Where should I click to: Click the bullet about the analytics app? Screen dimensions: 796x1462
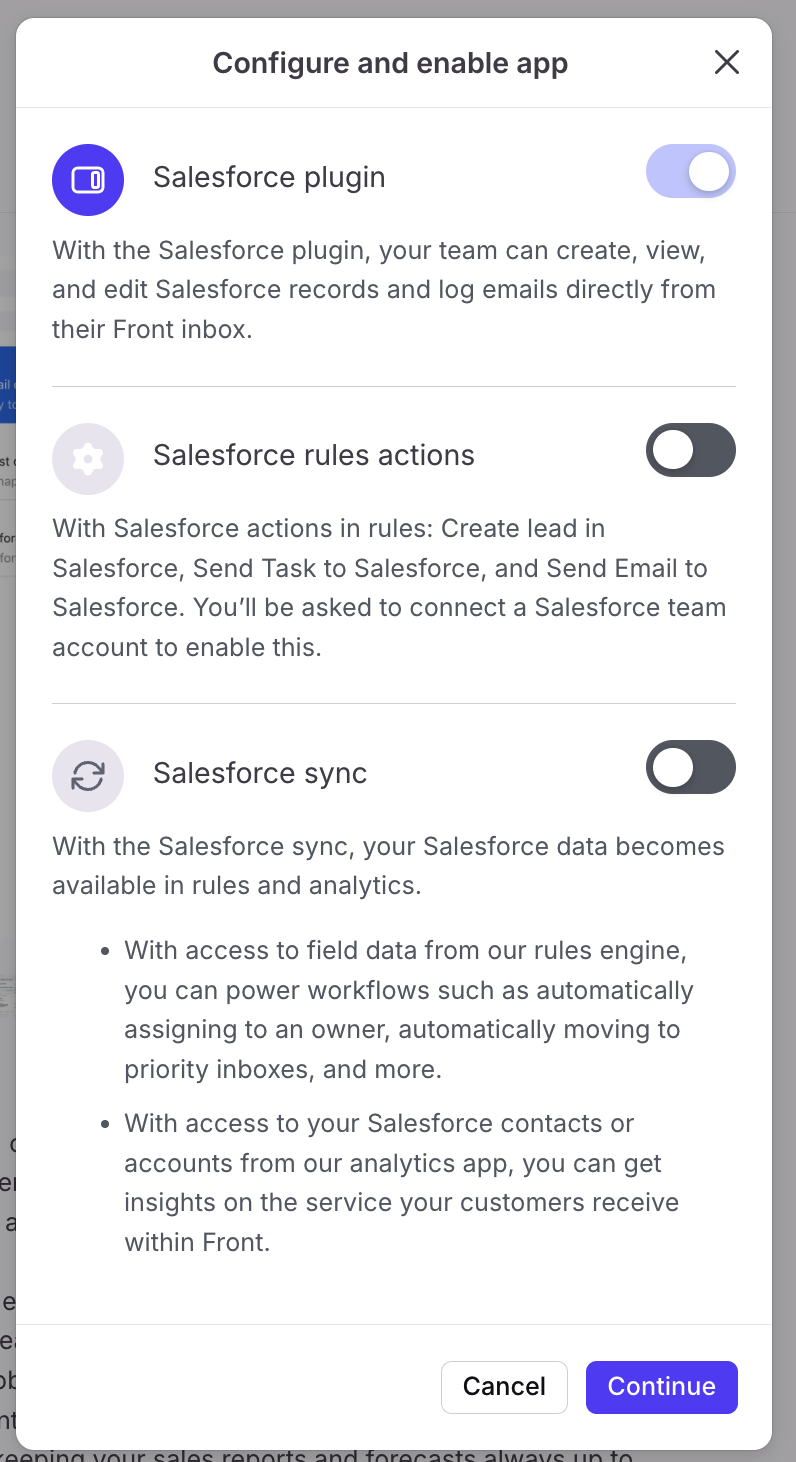pos(400,1183)
